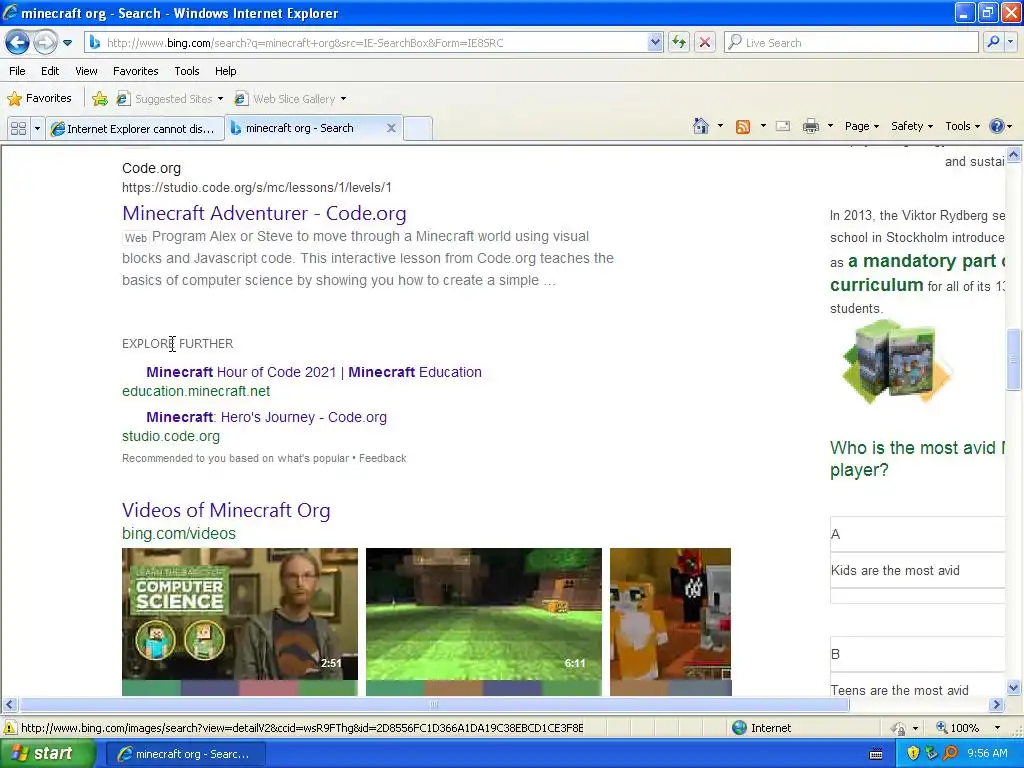The image size is (1024, 768).
Task: Click the security warning icon in status bar
Action: pos(10,728)
